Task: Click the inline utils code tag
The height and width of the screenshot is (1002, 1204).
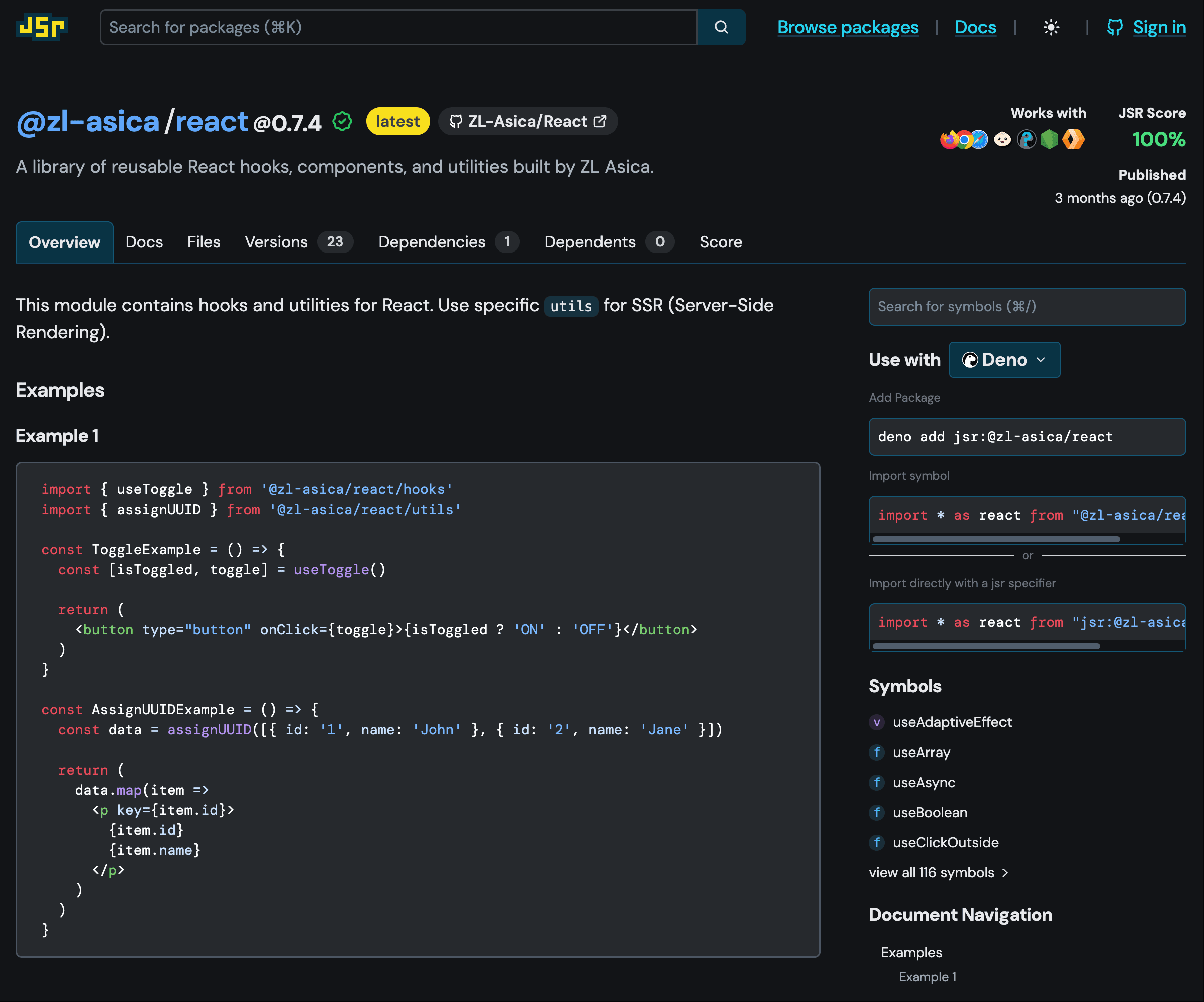Action: pos(571,306)
